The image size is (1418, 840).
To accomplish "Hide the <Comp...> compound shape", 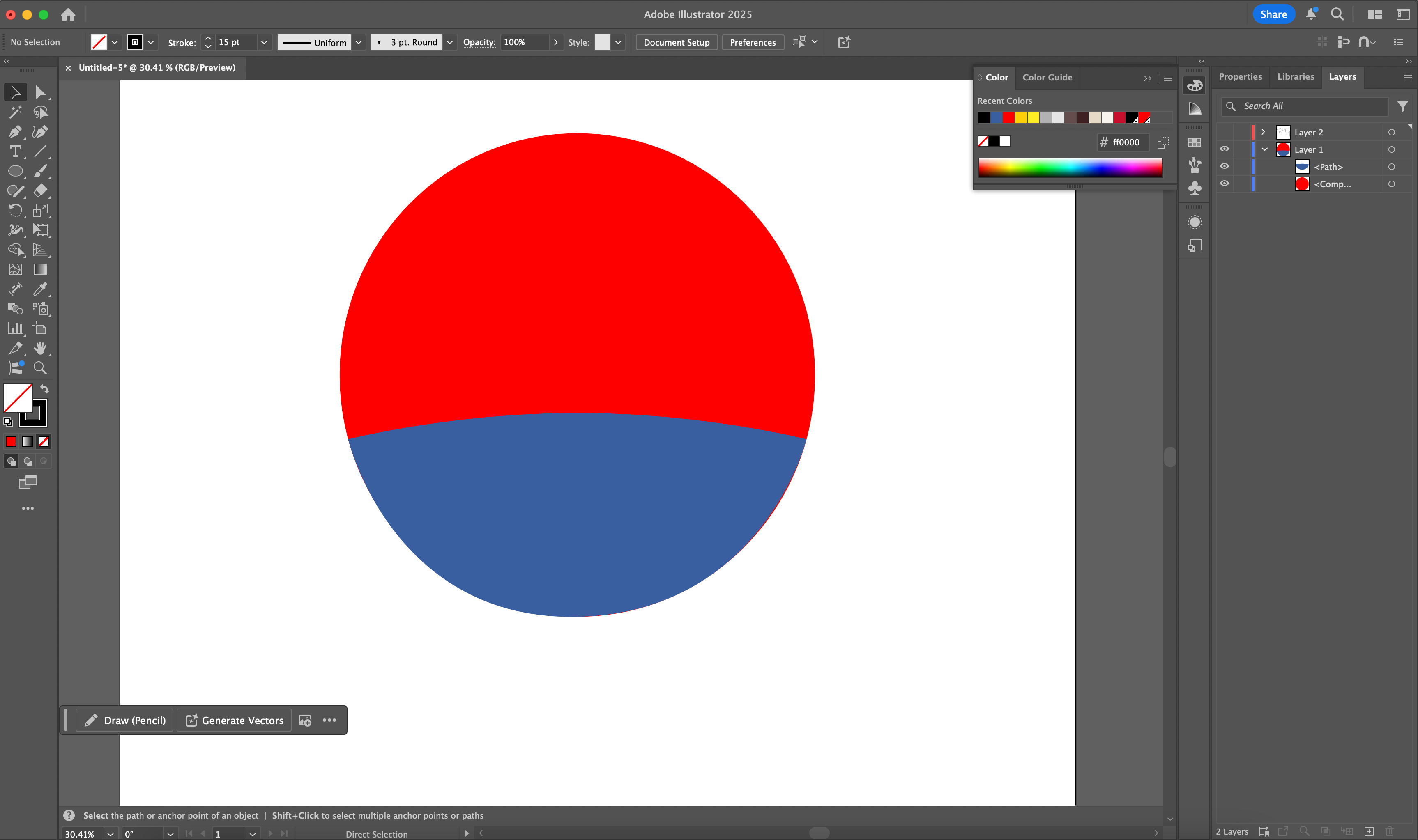I will click(1225, 184).
